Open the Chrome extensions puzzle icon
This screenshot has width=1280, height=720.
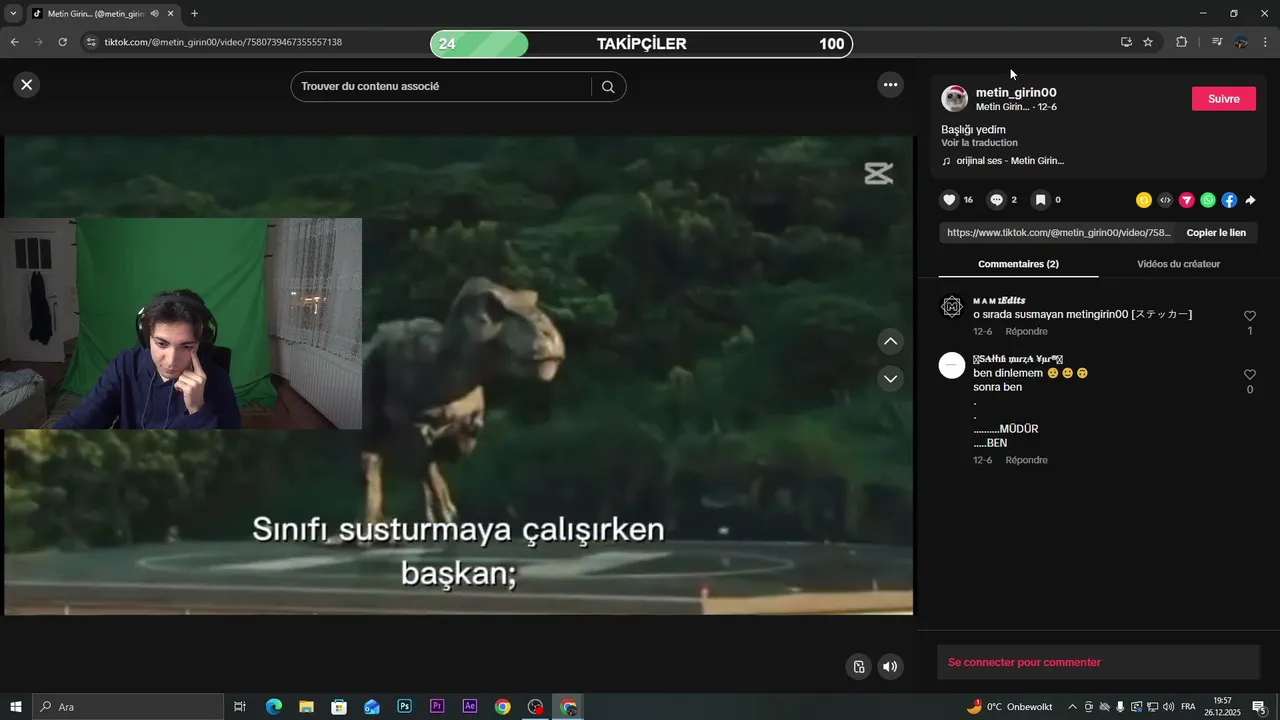1181,42
